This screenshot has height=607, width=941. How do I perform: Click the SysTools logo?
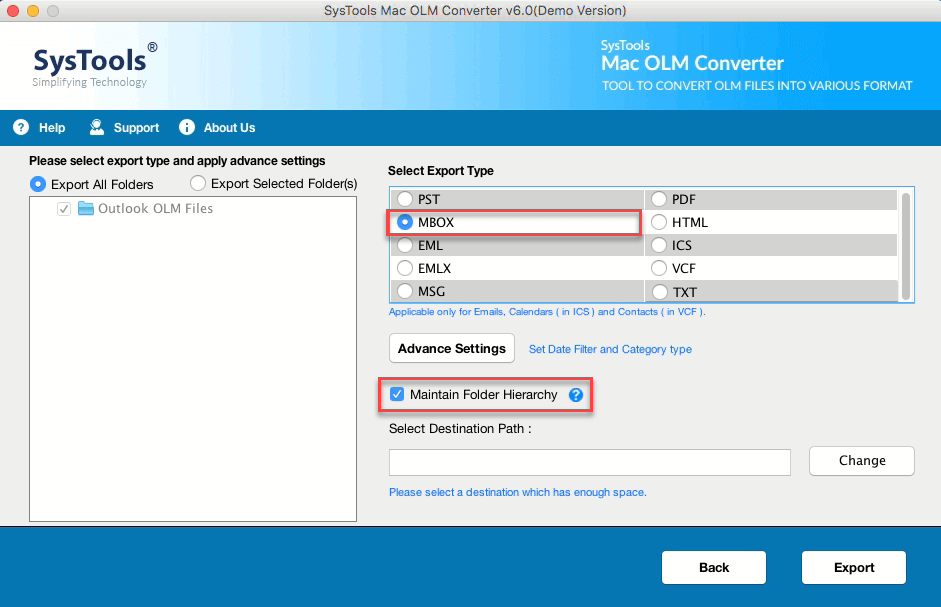(x=95, y=64)
